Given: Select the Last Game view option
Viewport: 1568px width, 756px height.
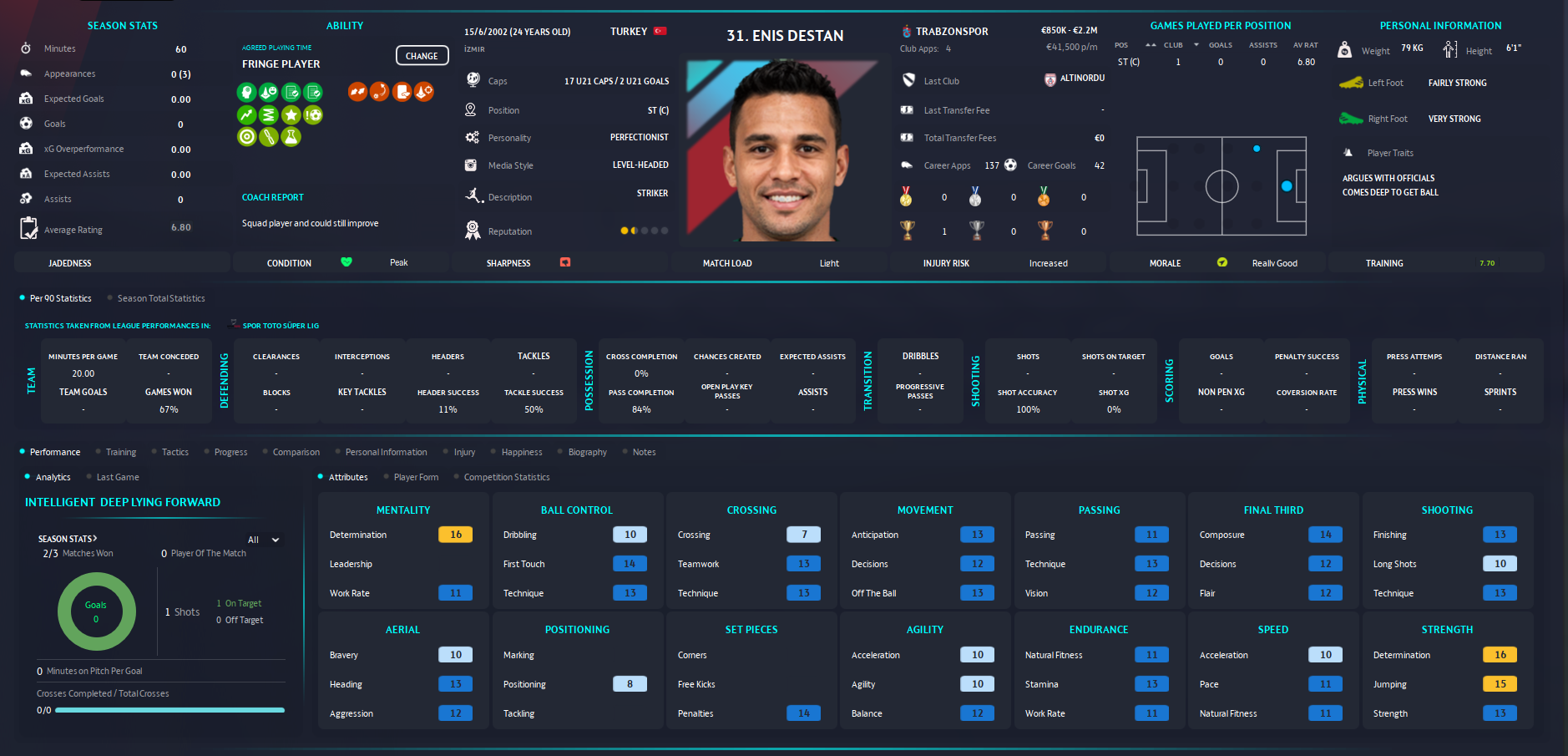Looking at the screenshot, I should point(112,477).
